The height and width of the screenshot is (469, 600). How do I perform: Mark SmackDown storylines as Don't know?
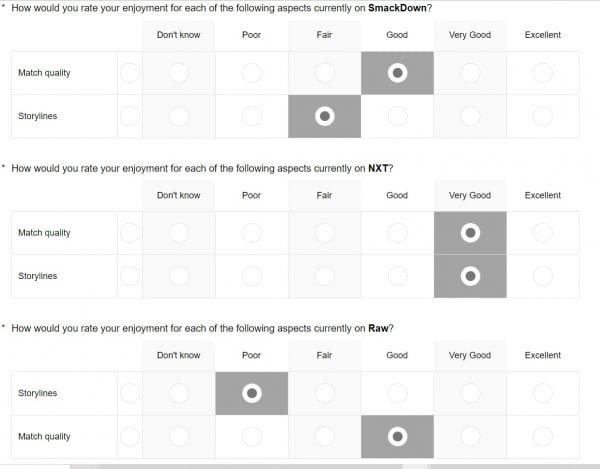click(x=179, y=116)
